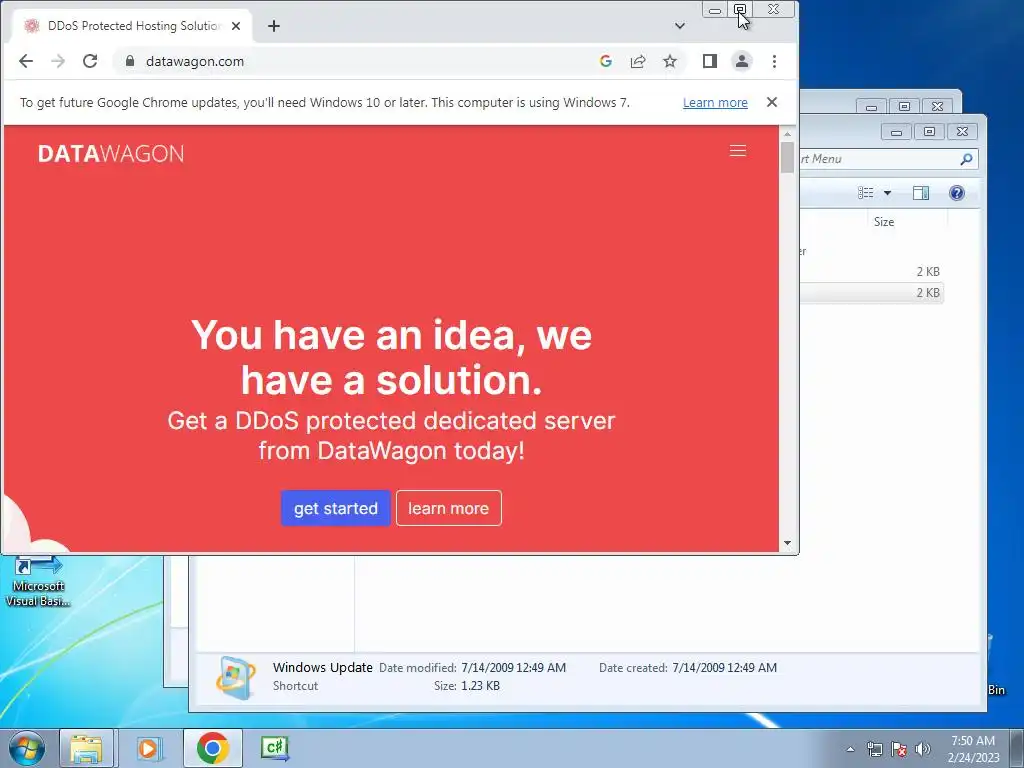Image resolution: width=1024 pixels, height=768 pixels.
Task: Open Chrome side panel
Action: 710,61
